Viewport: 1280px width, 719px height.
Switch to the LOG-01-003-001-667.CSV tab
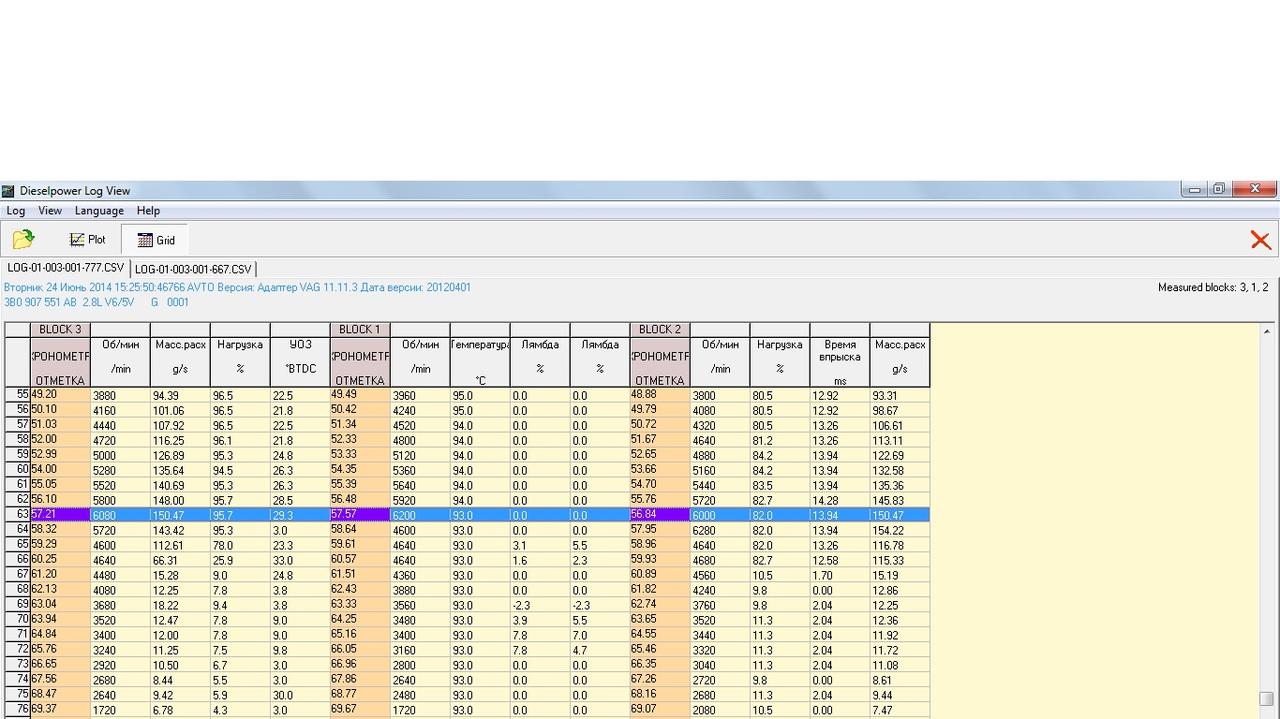click(x=193, y=269)
